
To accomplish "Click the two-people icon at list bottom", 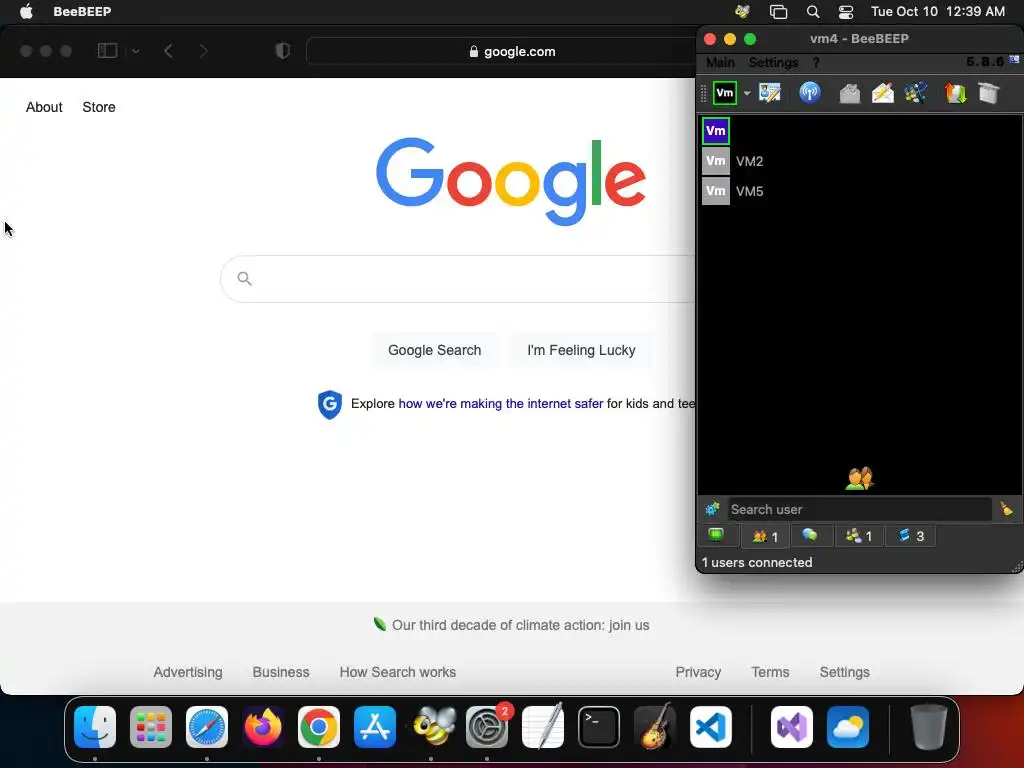I will tap(859, 479).
